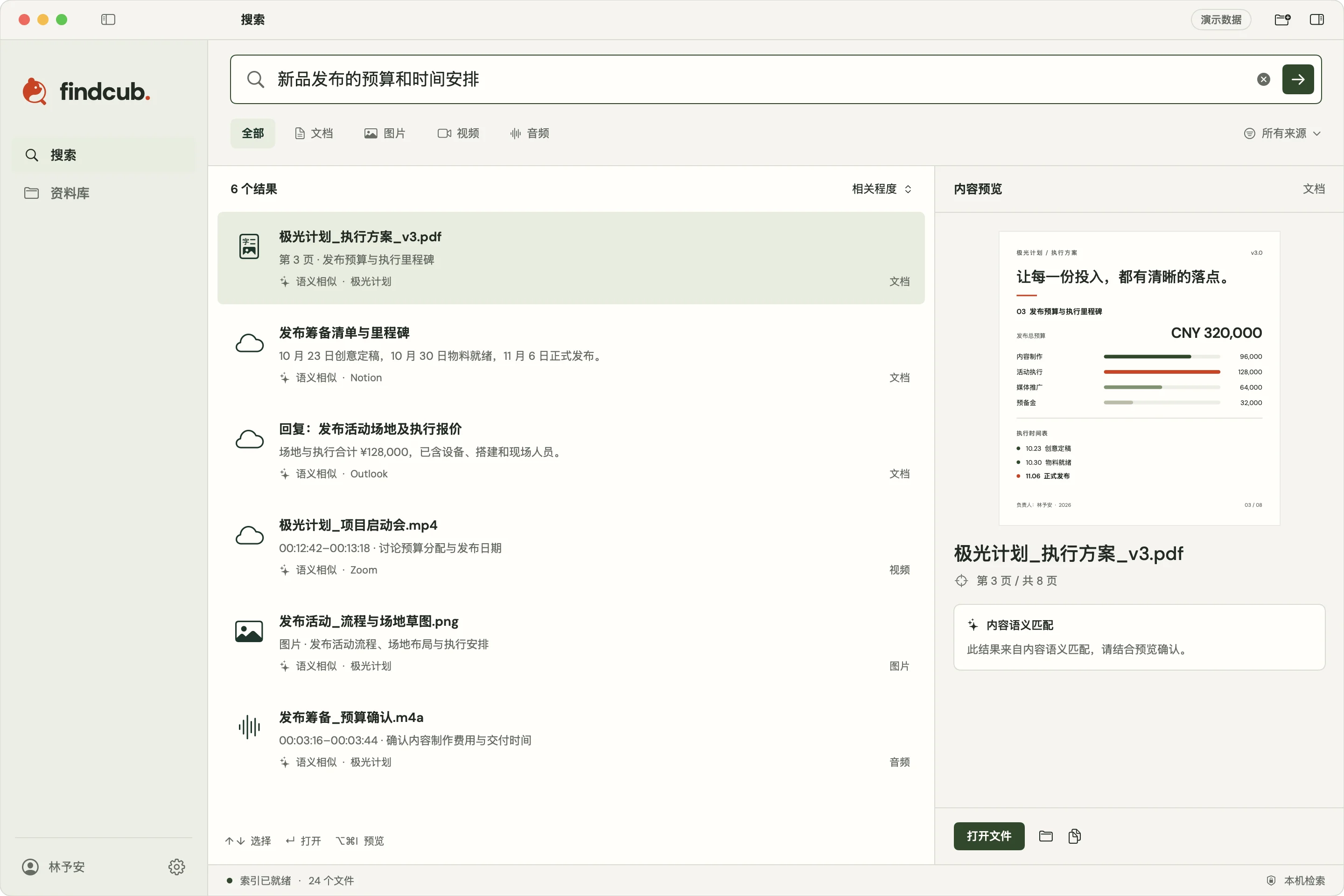
Task: Toggle the left sidebar icon in the title bar
Action: (108, 20)
